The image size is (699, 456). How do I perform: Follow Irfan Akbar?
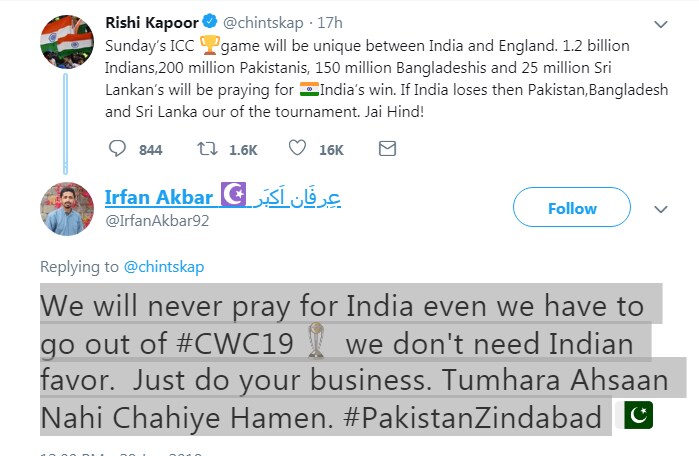coord(572,208)
